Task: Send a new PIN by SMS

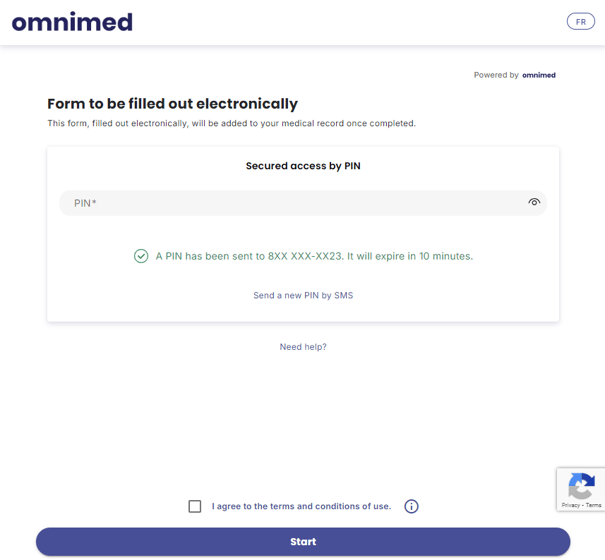Action: 303,295
